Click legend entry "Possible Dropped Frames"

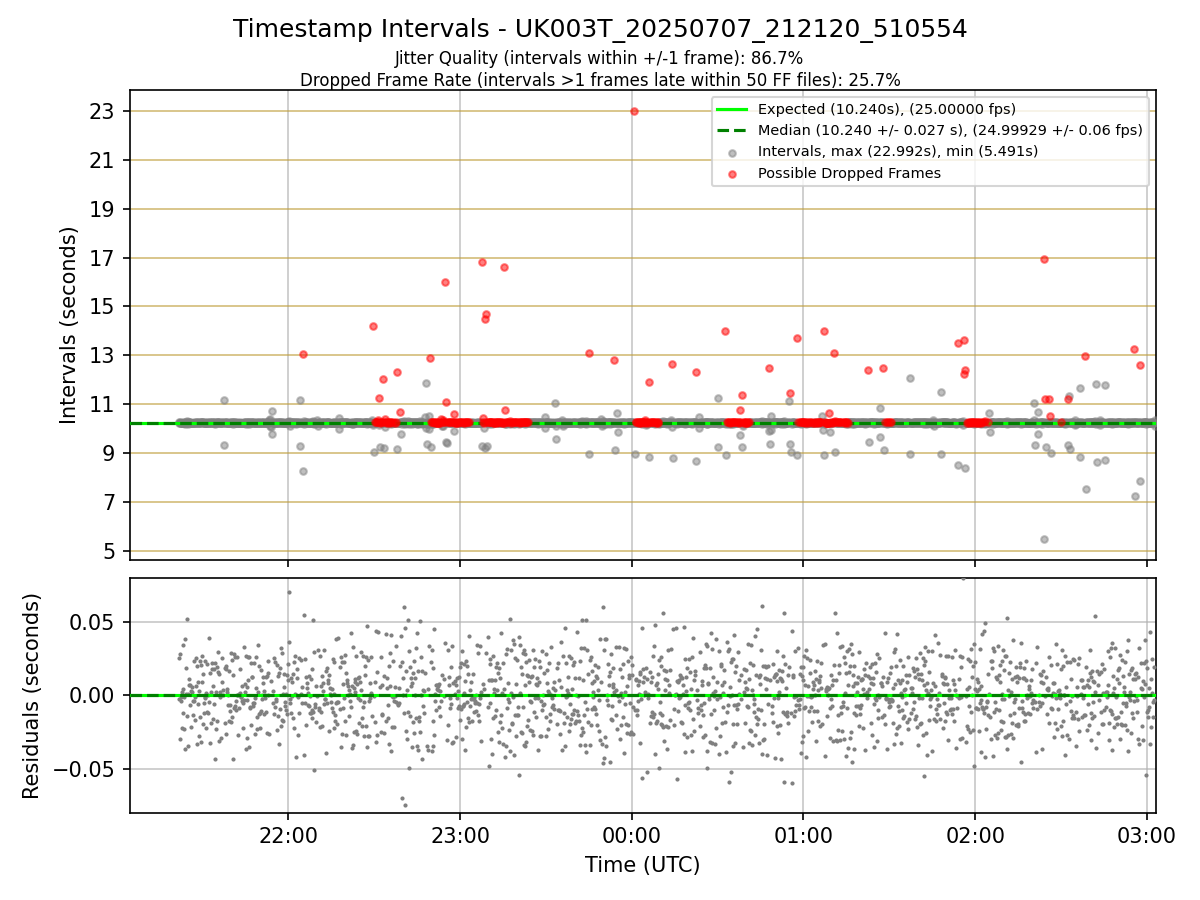click(849, 173)
